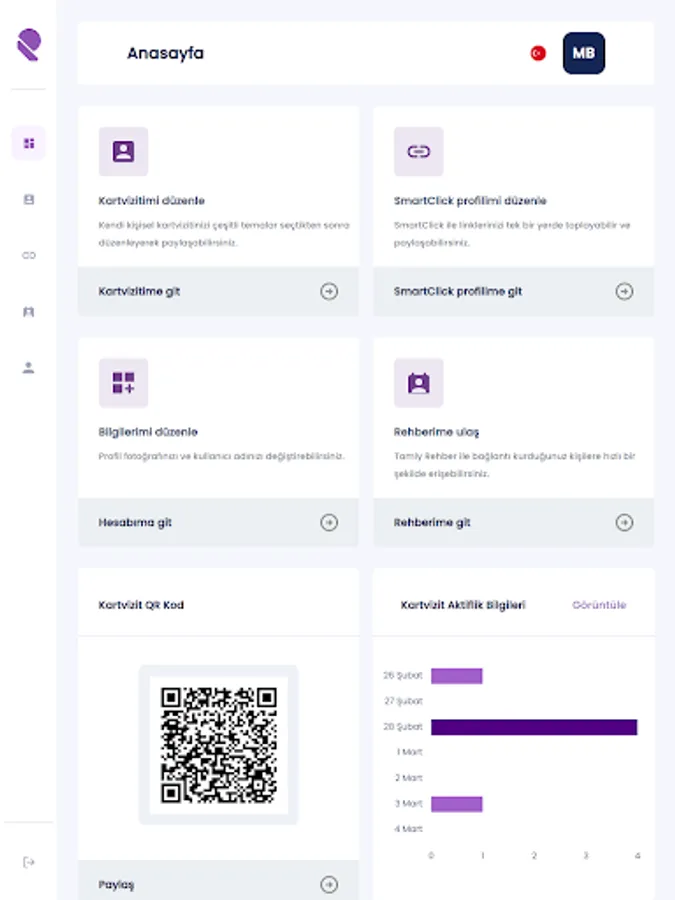Click the 2 Mart axis label
The height and width of the screenshot is (900, 675).
(x=409, y=778)
